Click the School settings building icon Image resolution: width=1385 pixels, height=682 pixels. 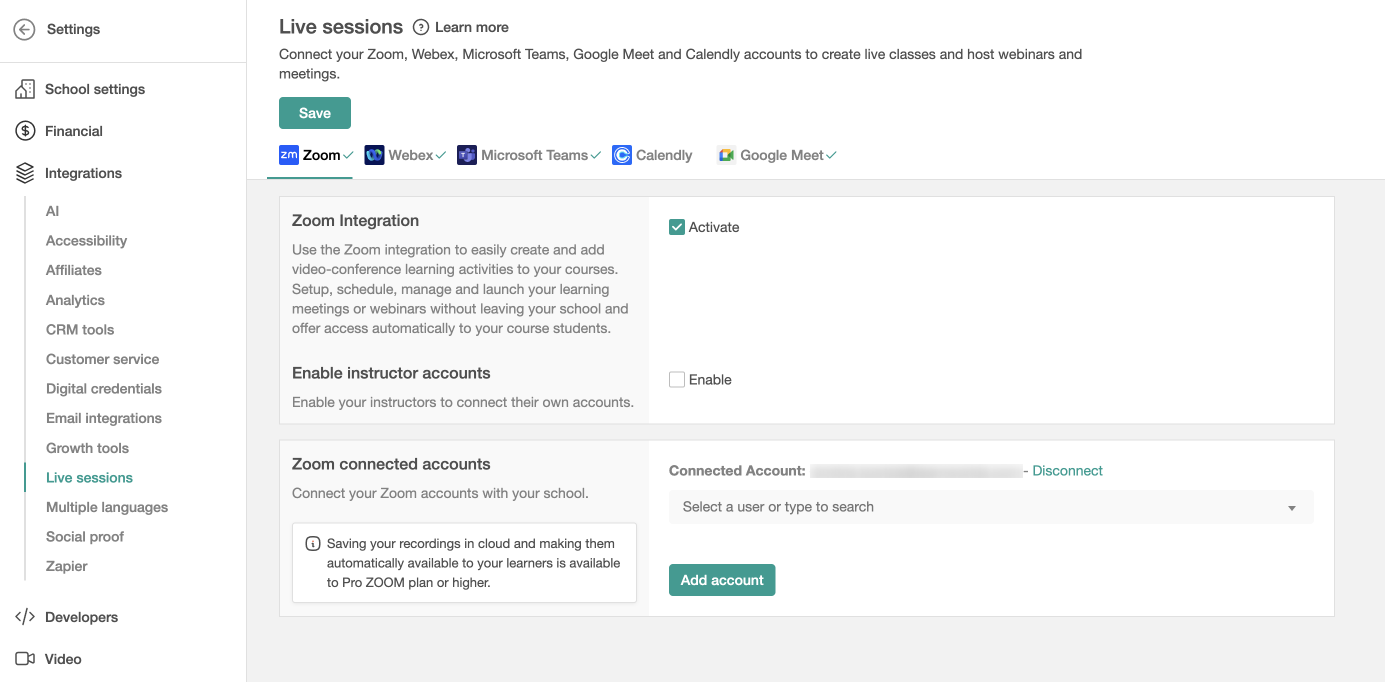[x=25, y=89]
